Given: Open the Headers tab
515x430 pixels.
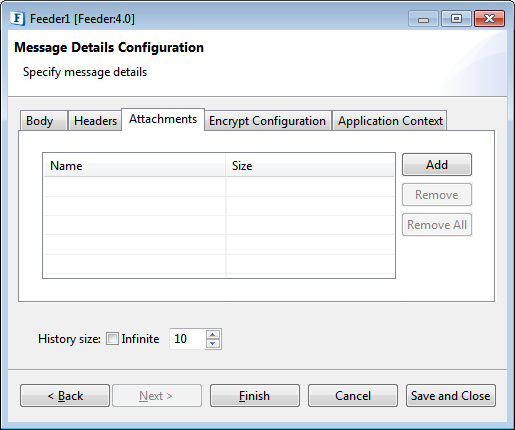Looking at the screenshot, I should (x=95, y=121).
